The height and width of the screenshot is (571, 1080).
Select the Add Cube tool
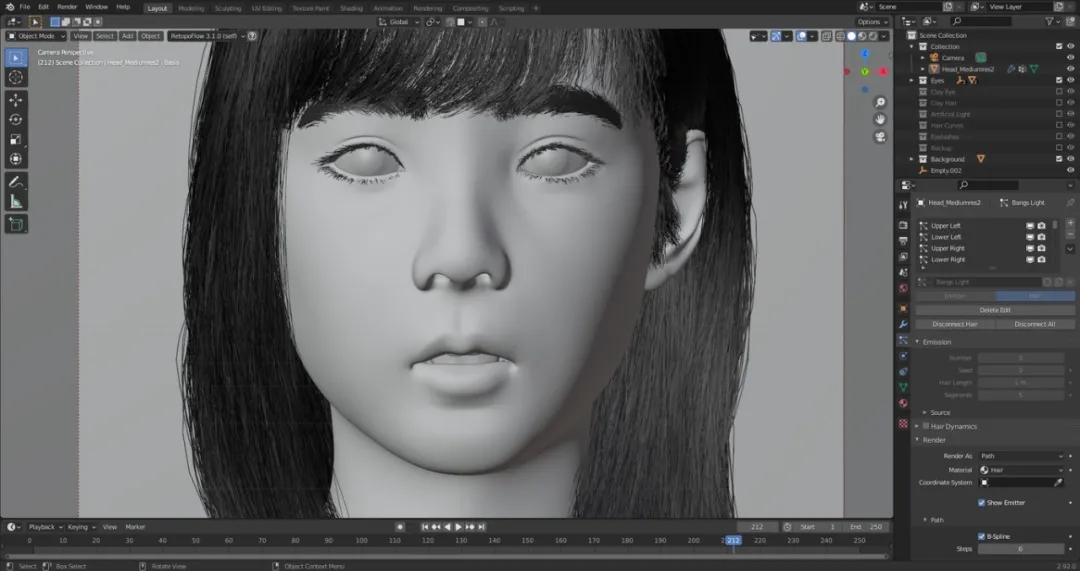click(16, 225)
